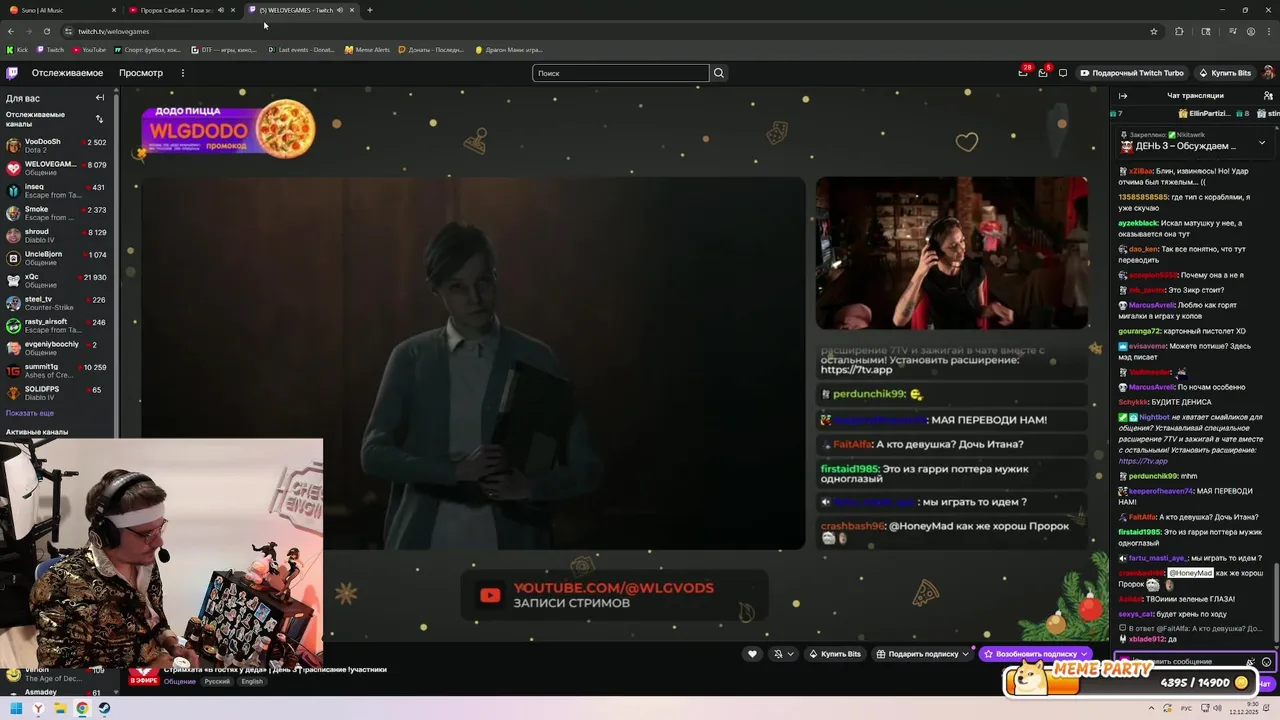Viewport: 1280px width, 720px height.
Task: Open VooDooSh channel in sidebar
Action: tap(58, 146)
